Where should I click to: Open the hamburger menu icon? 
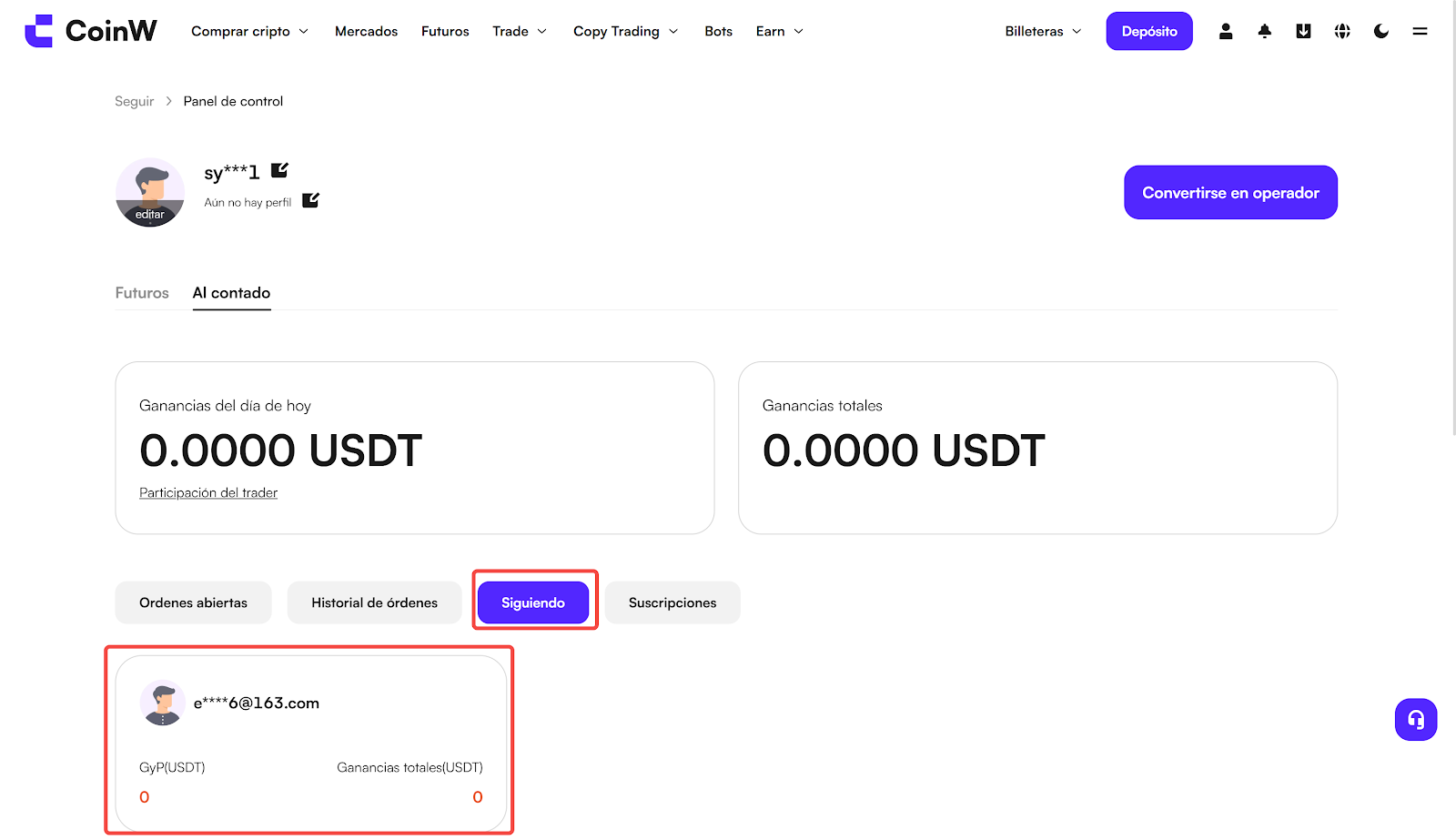[x=1420, y=31]
